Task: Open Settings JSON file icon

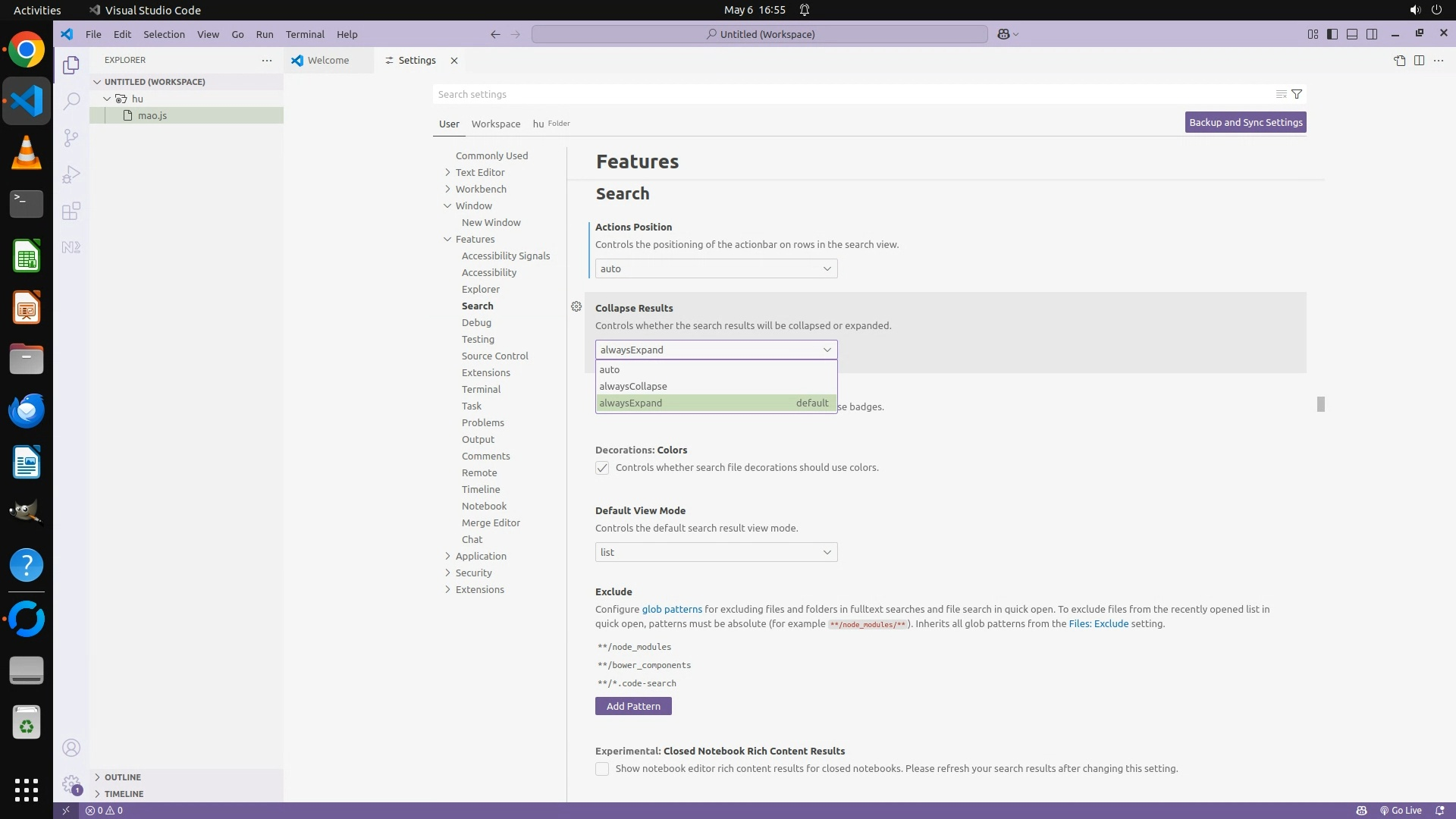Action: tap(1399, 61)
